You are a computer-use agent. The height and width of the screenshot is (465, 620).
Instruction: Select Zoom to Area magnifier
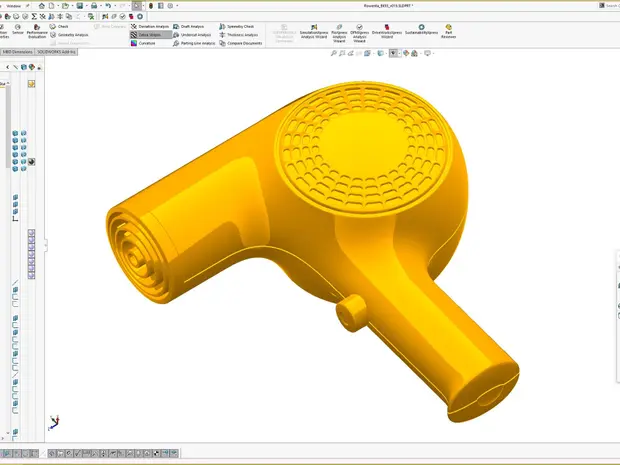342,53
